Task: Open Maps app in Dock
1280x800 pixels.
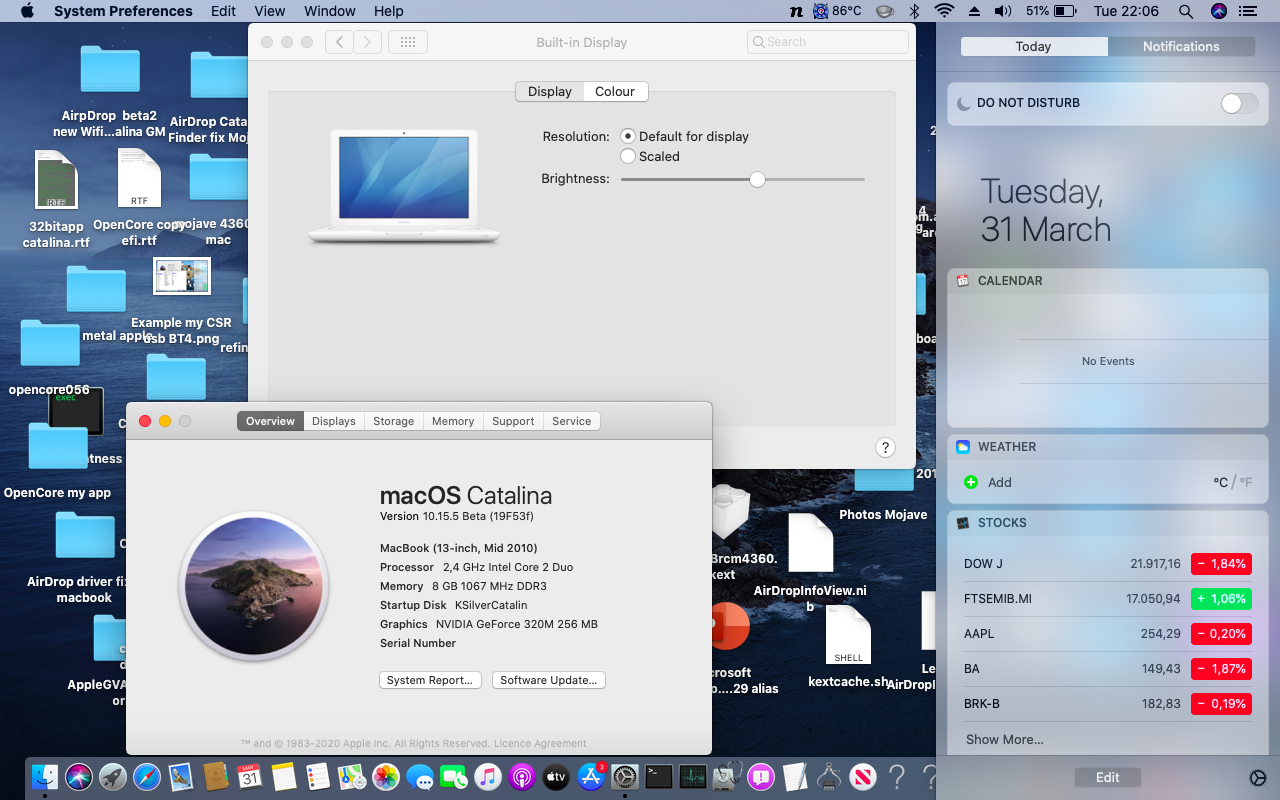Action: click(352, 776)
